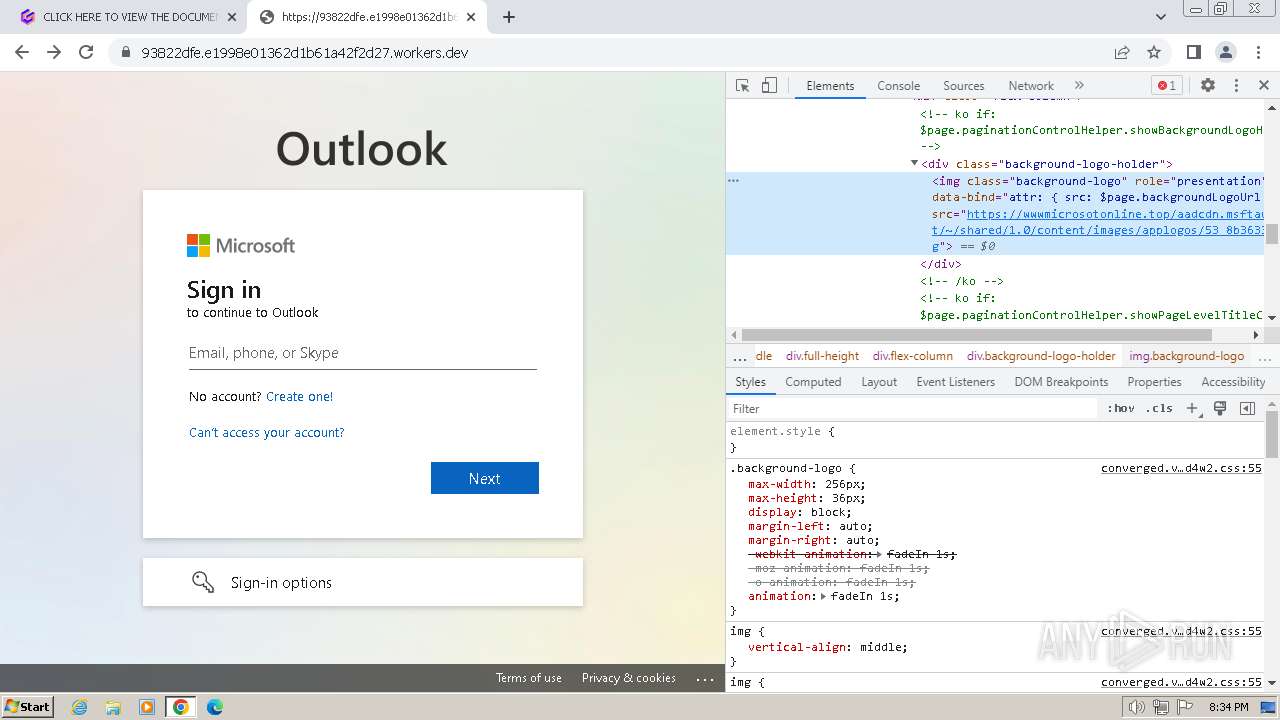Open the Layout tab
The image size is (1280, 720).
click(x=879, y=382)
